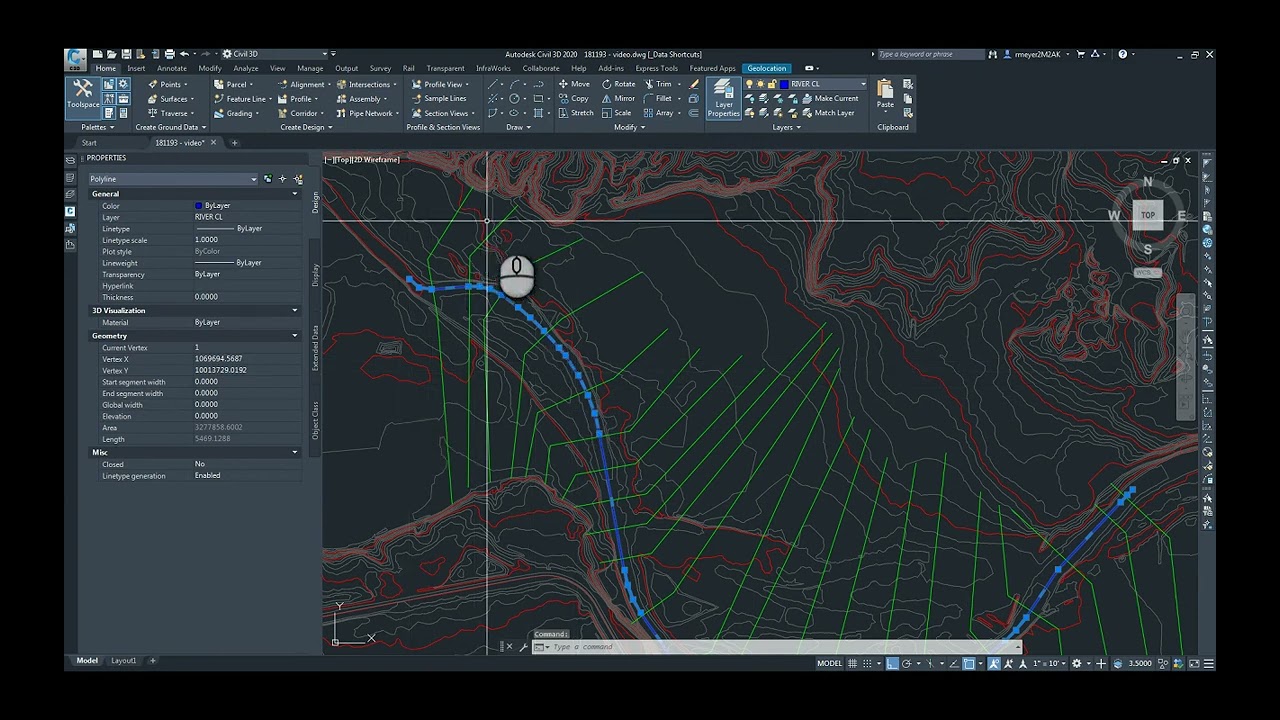
Task: Select the Mirror tool
Action: (x=619, y=98)
